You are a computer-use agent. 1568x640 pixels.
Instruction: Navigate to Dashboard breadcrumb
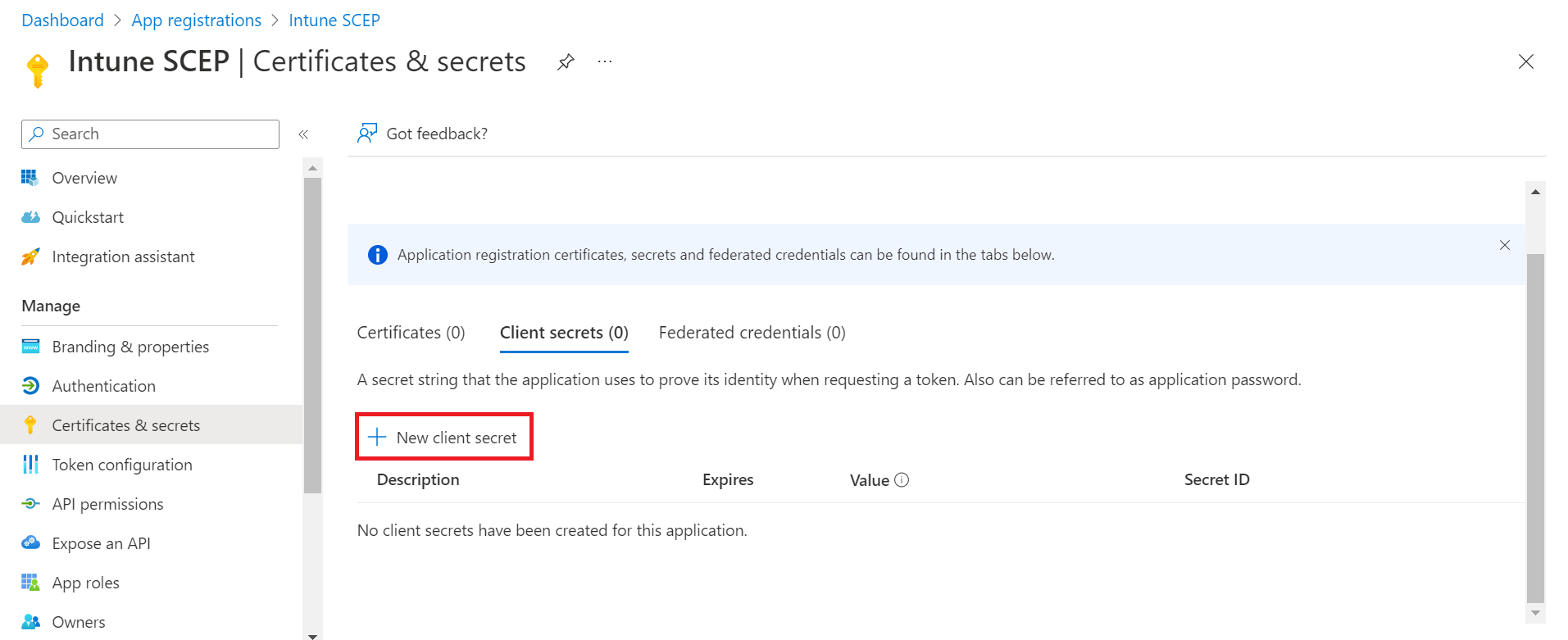63,20
